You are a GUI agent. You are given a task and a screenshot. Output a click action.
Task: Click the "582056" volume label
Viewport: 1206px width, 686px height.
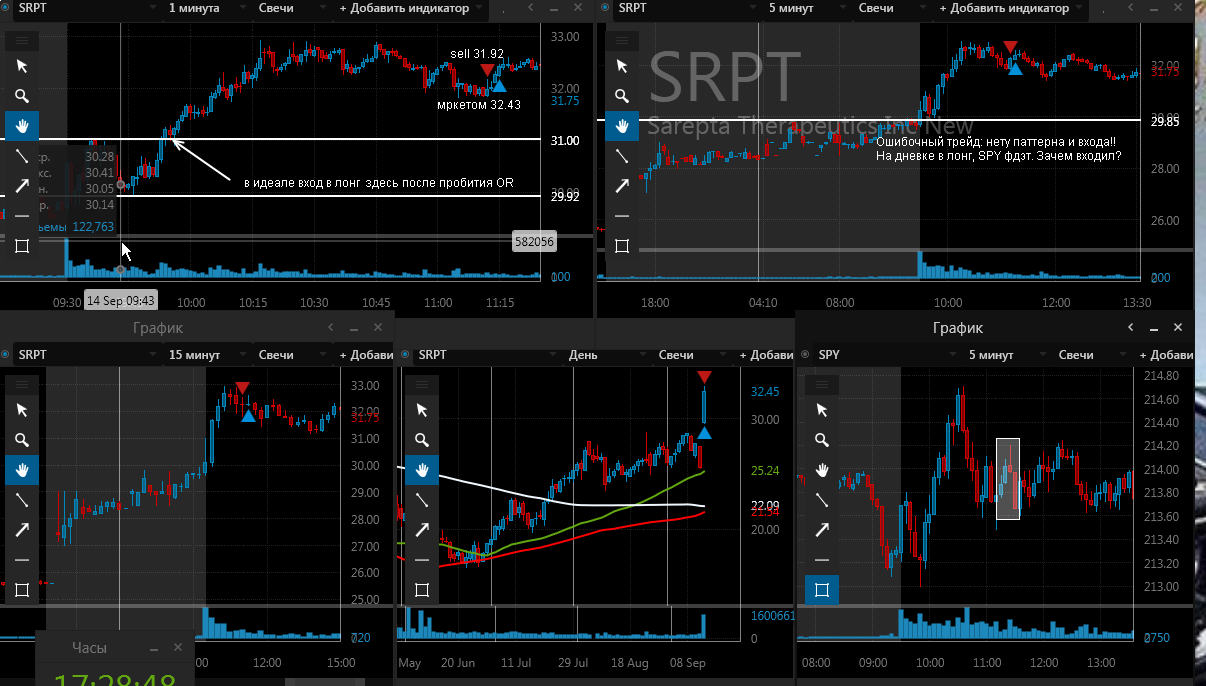coord(534,241)
